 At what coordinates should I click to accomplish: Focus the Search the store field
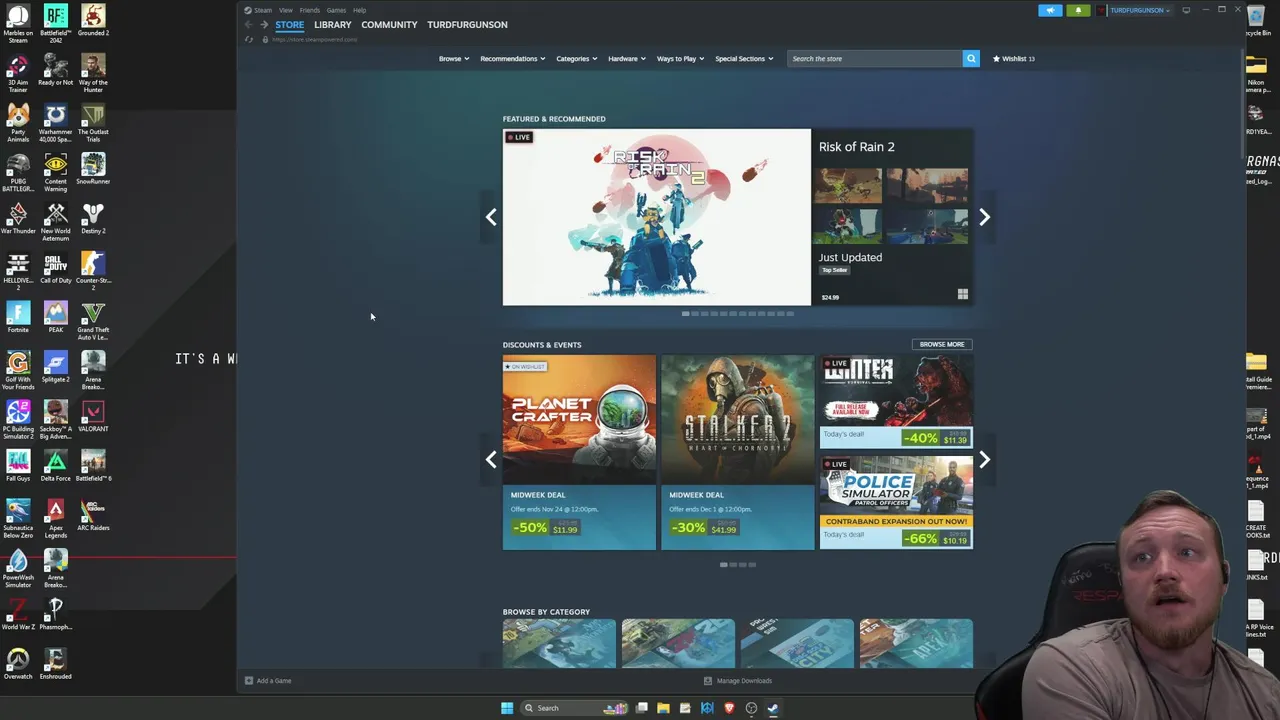(x=875, y=58)
